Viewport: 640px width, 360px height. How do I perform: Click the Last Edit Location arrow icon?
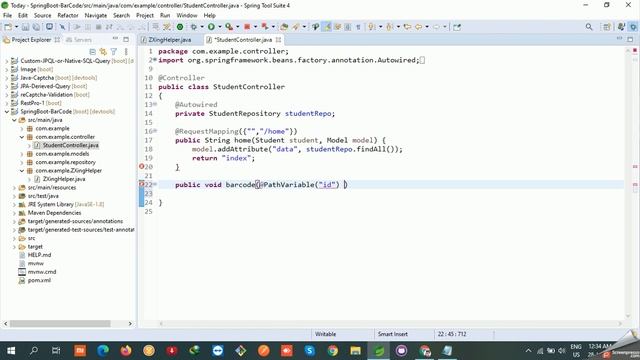(x=407, y=27)
